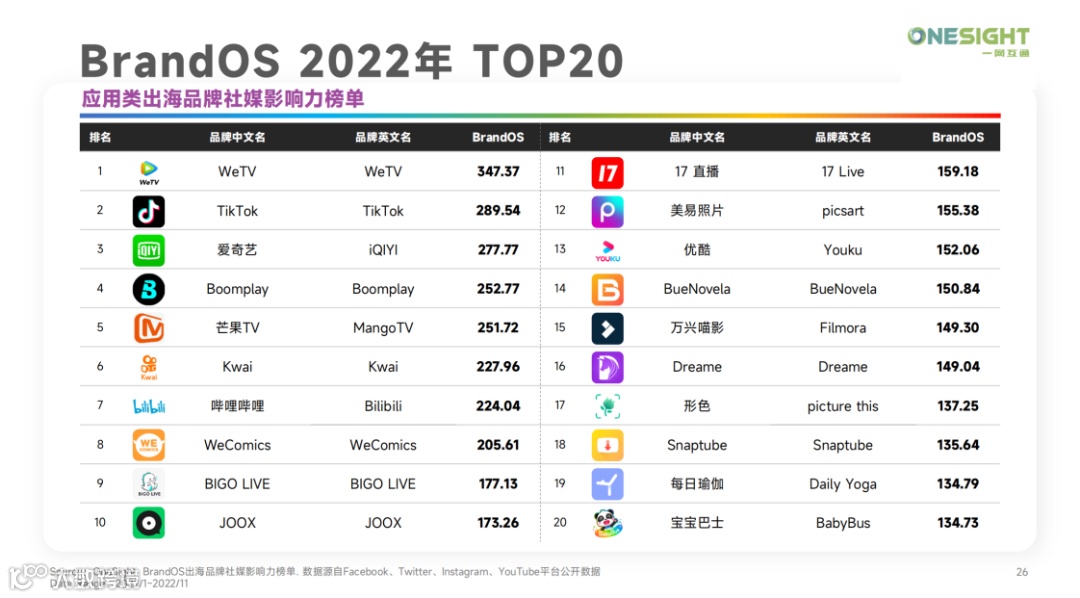
Task: Click the subtitle 应用类出海品牌社媒影响力榜单
Action: pyautogui.click(x=222, y=99)
